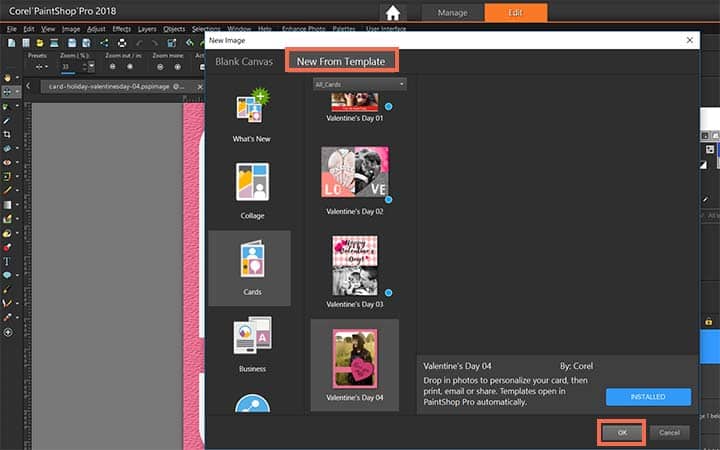Open the Zoom percent slider dropdown
This screenshot has height=450, width=720.
pos(91,67)
